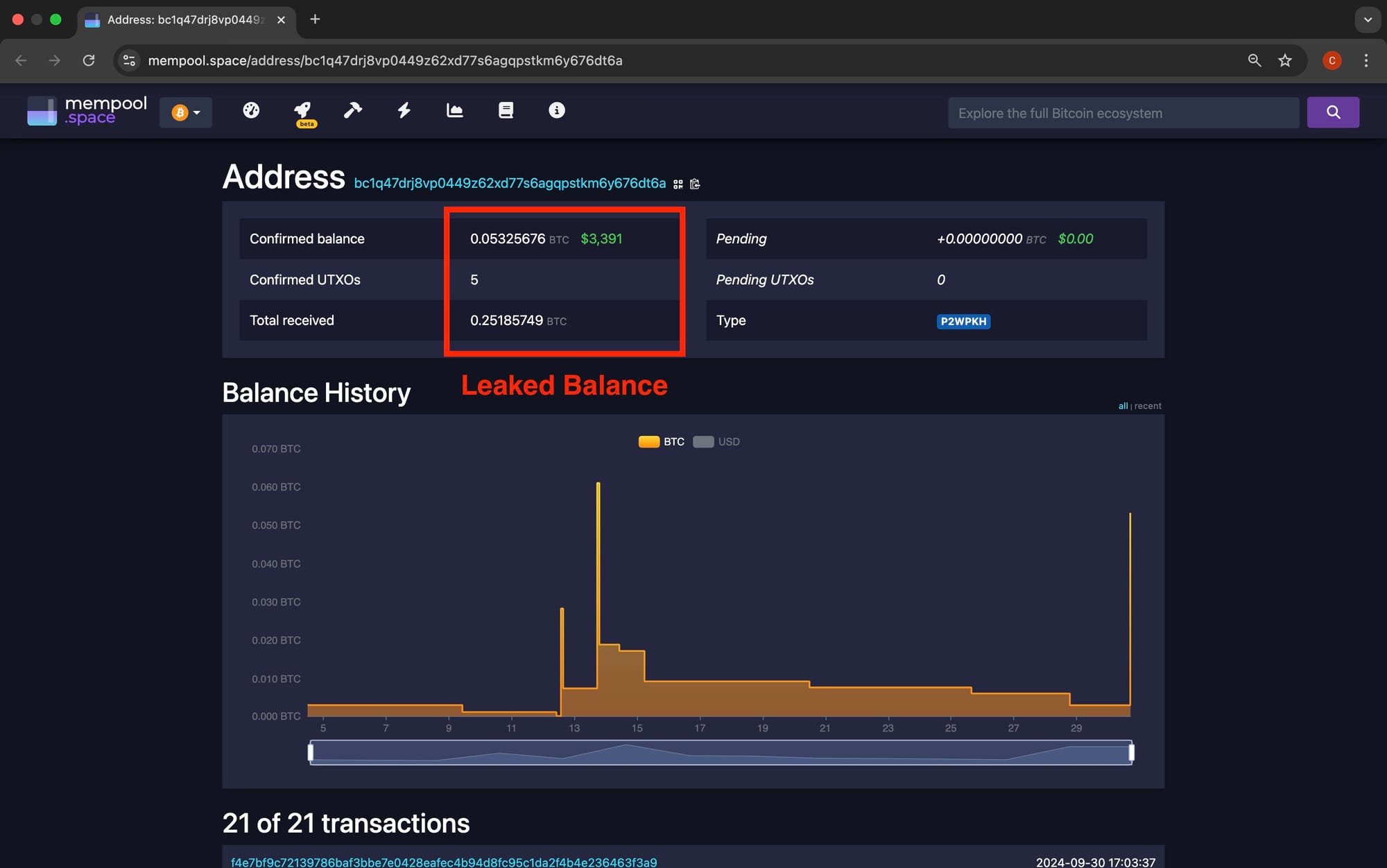
Task: Open the Lightning bolt nav icon
Action: point(404,110)
